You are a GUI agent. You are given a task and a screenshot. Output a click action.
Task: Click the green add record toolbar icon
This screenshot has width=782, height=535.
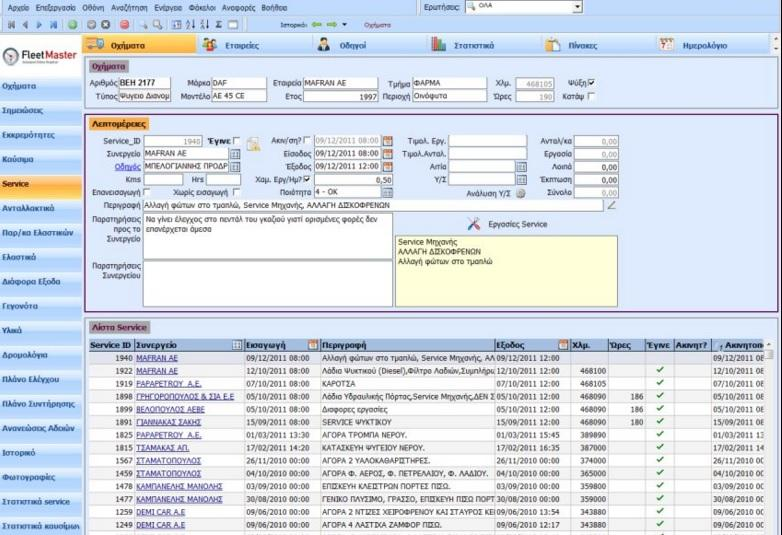click(x=73, y=24)
